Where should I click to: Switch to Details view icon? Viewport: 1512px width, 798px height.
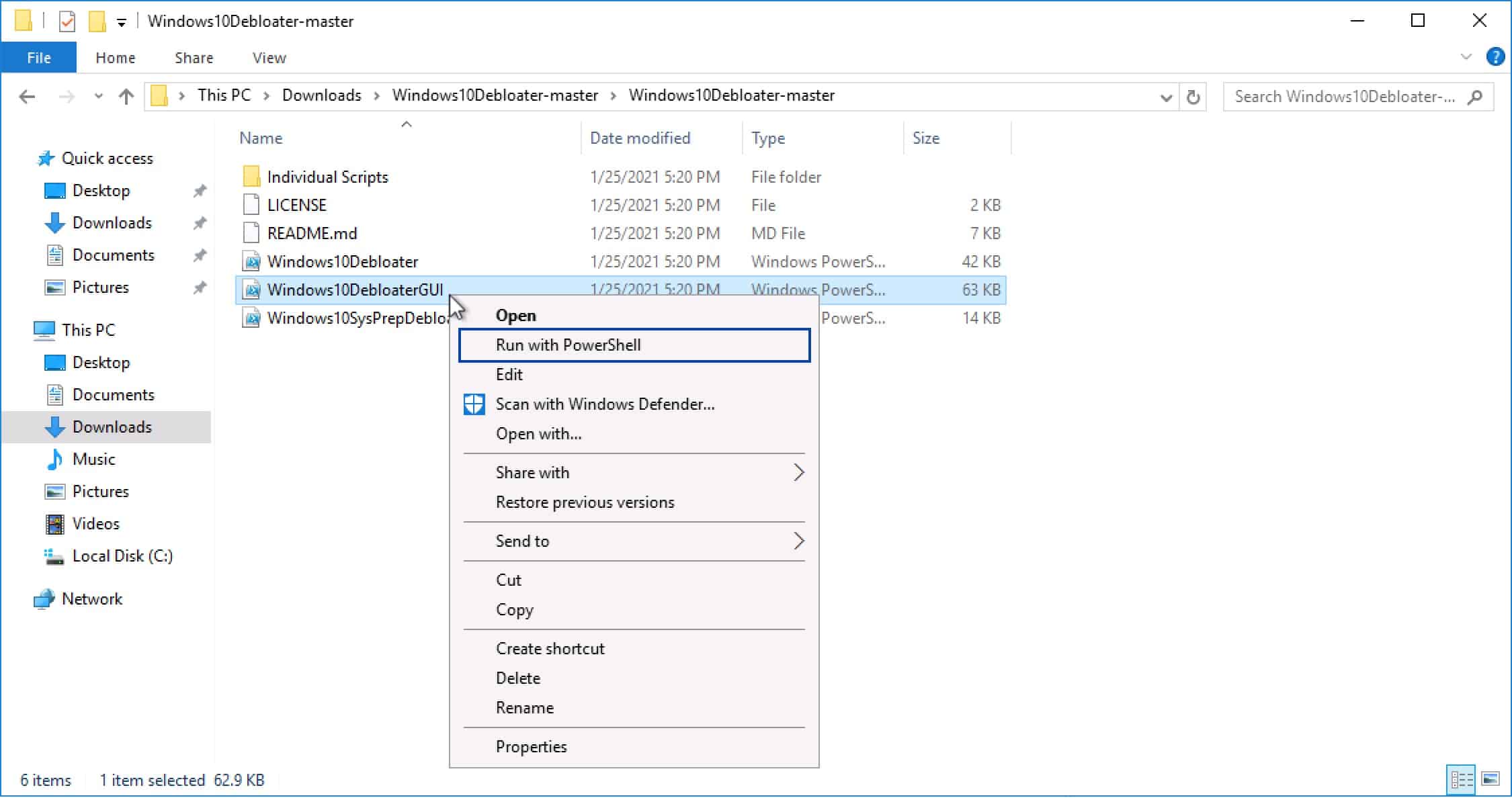point(1462,779)
